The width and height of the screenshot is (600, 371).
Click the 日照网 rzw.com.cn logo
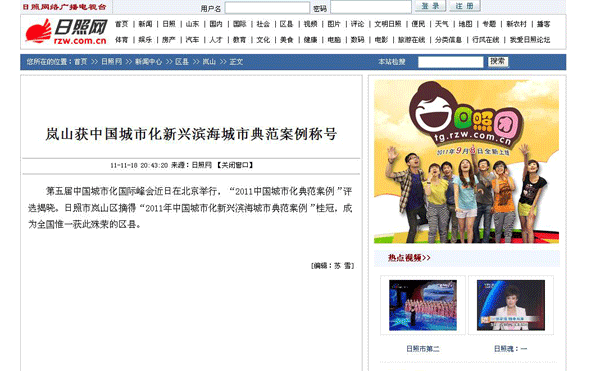coord(67,31)
